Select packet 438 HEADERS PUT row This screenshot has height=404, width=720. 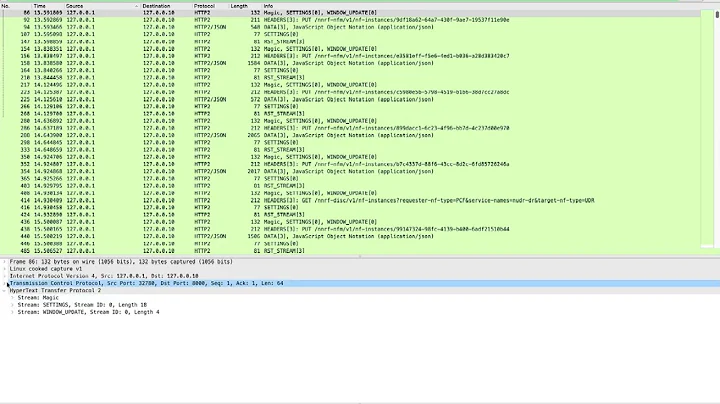[350, 229]
